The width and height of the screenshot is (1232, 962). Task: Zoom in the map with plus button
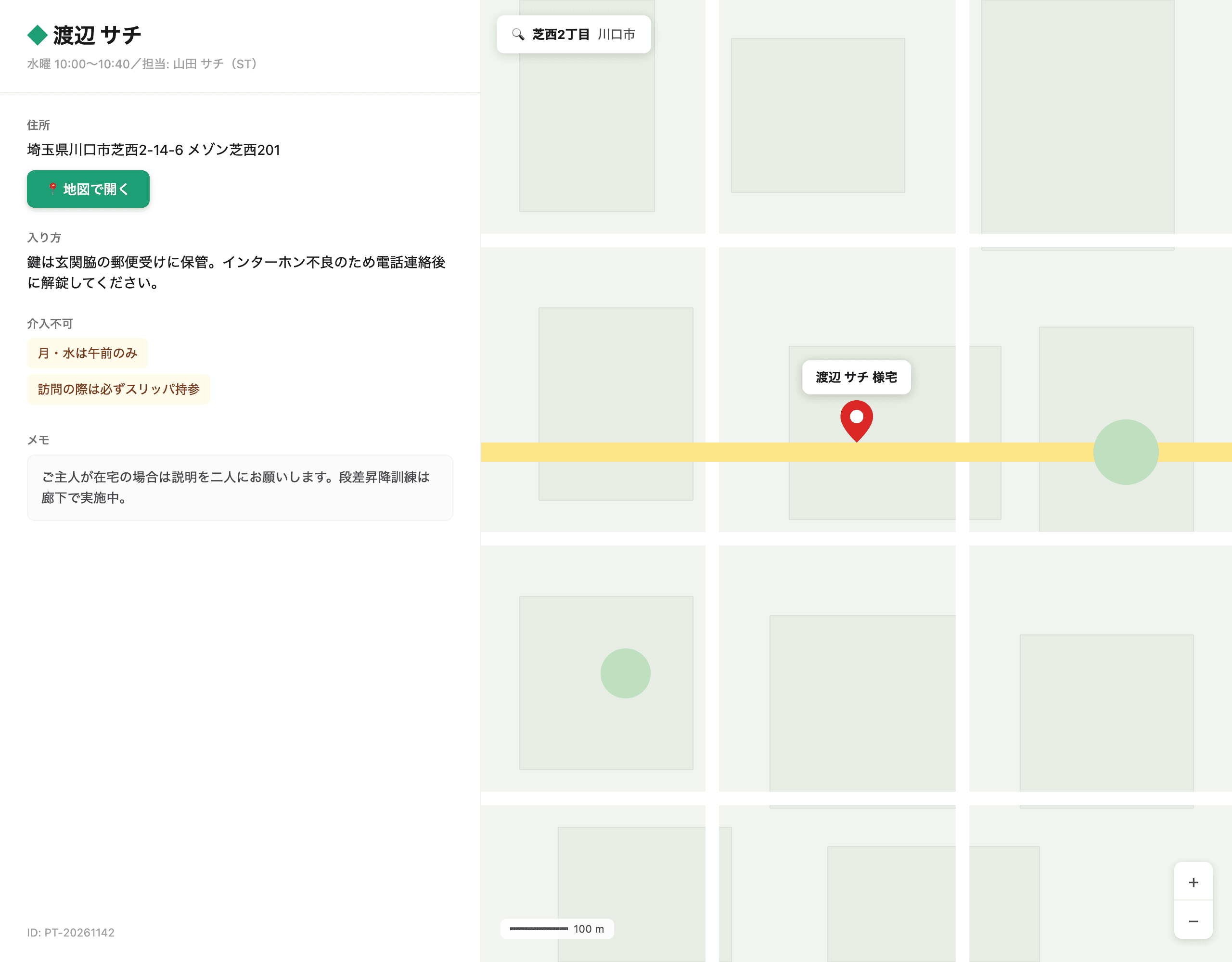click(x=1193, y=882)
